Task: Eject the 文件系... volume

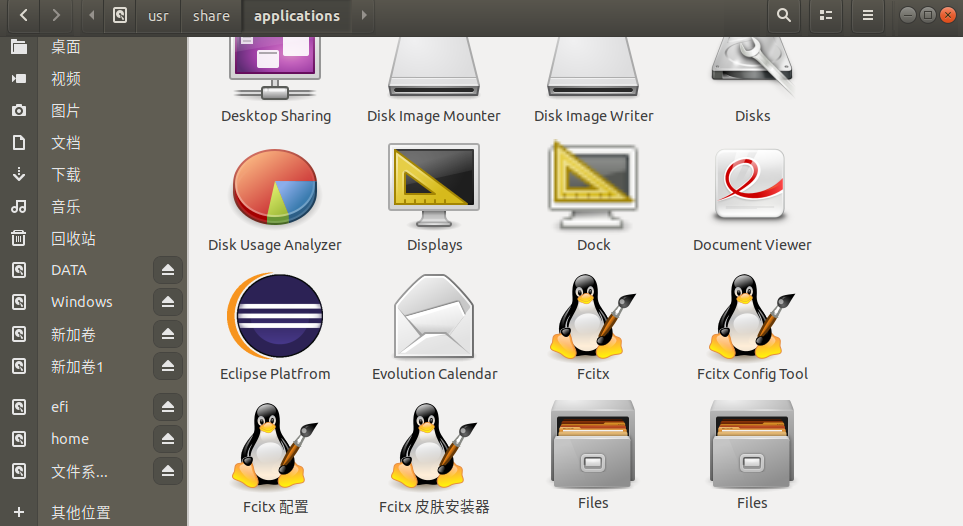Action: pyautogui.click(x=168, y=471)
